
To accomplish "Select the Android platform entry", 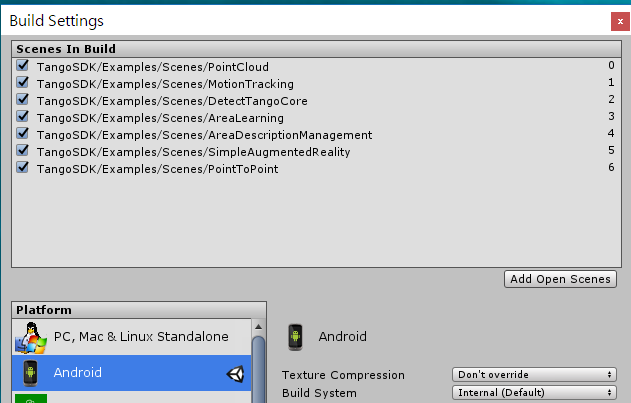I will (132, 372).
